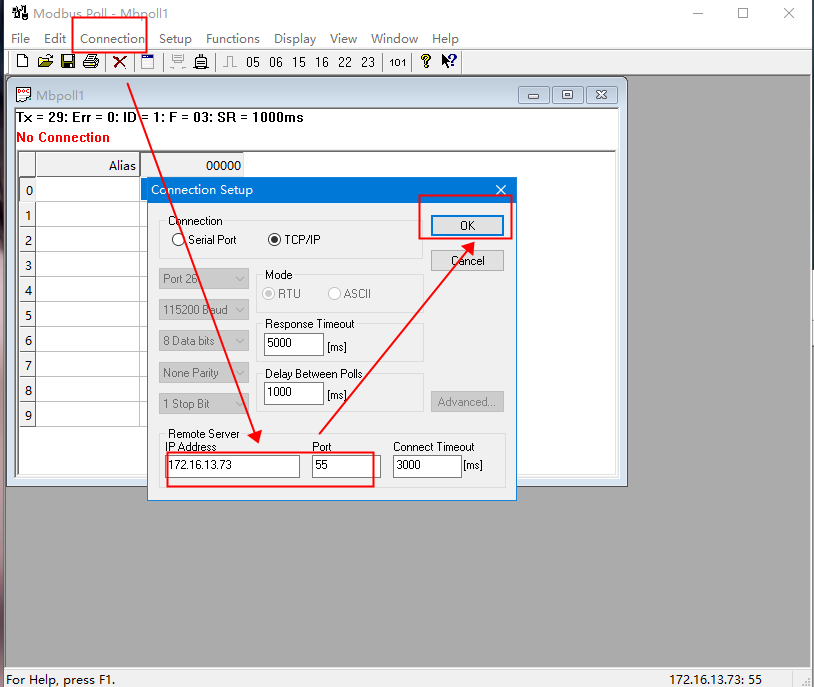This screenshot has height=687, width=814.
Task: Open the Port 26 dropdown
Action: [204, 279]
